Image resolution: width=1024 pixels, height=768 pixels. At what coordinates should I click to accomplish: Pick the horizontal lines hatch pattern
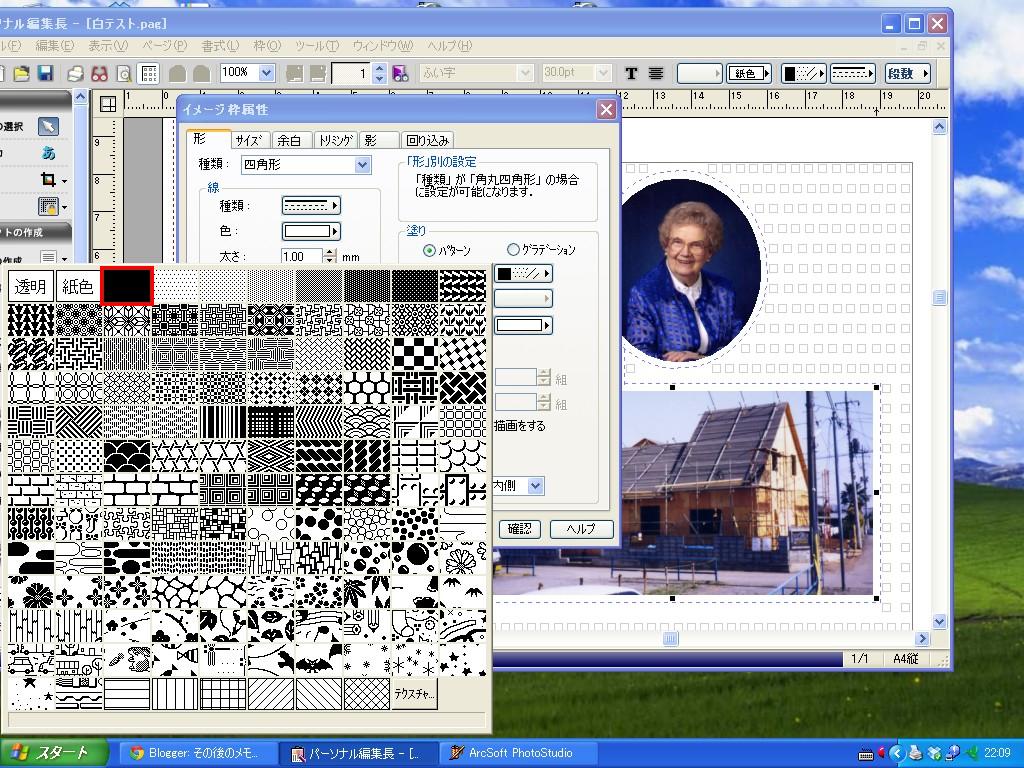[127, 694]
